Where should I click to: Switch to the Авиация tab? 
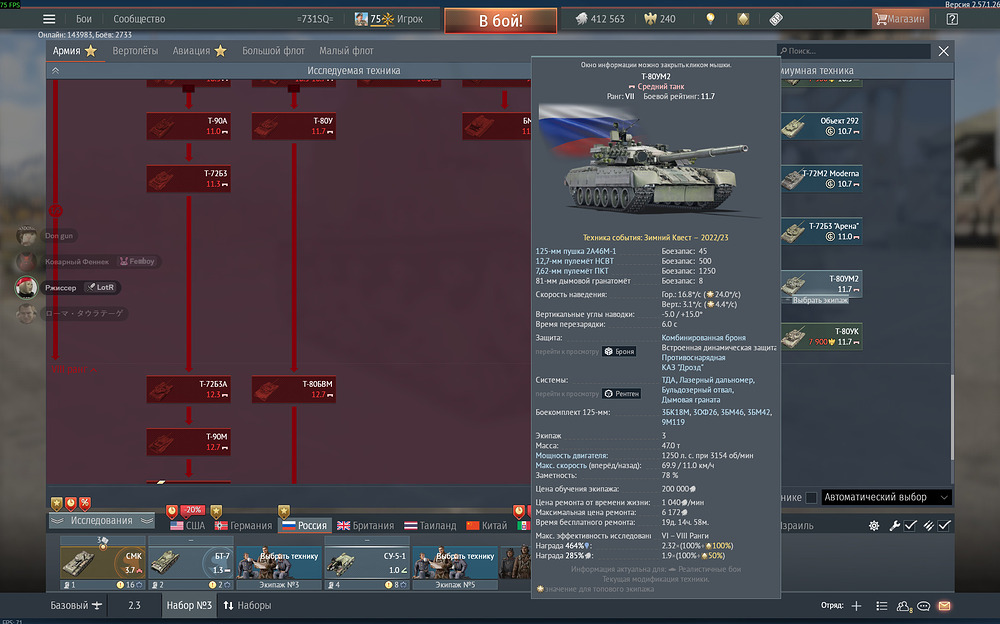199,51
